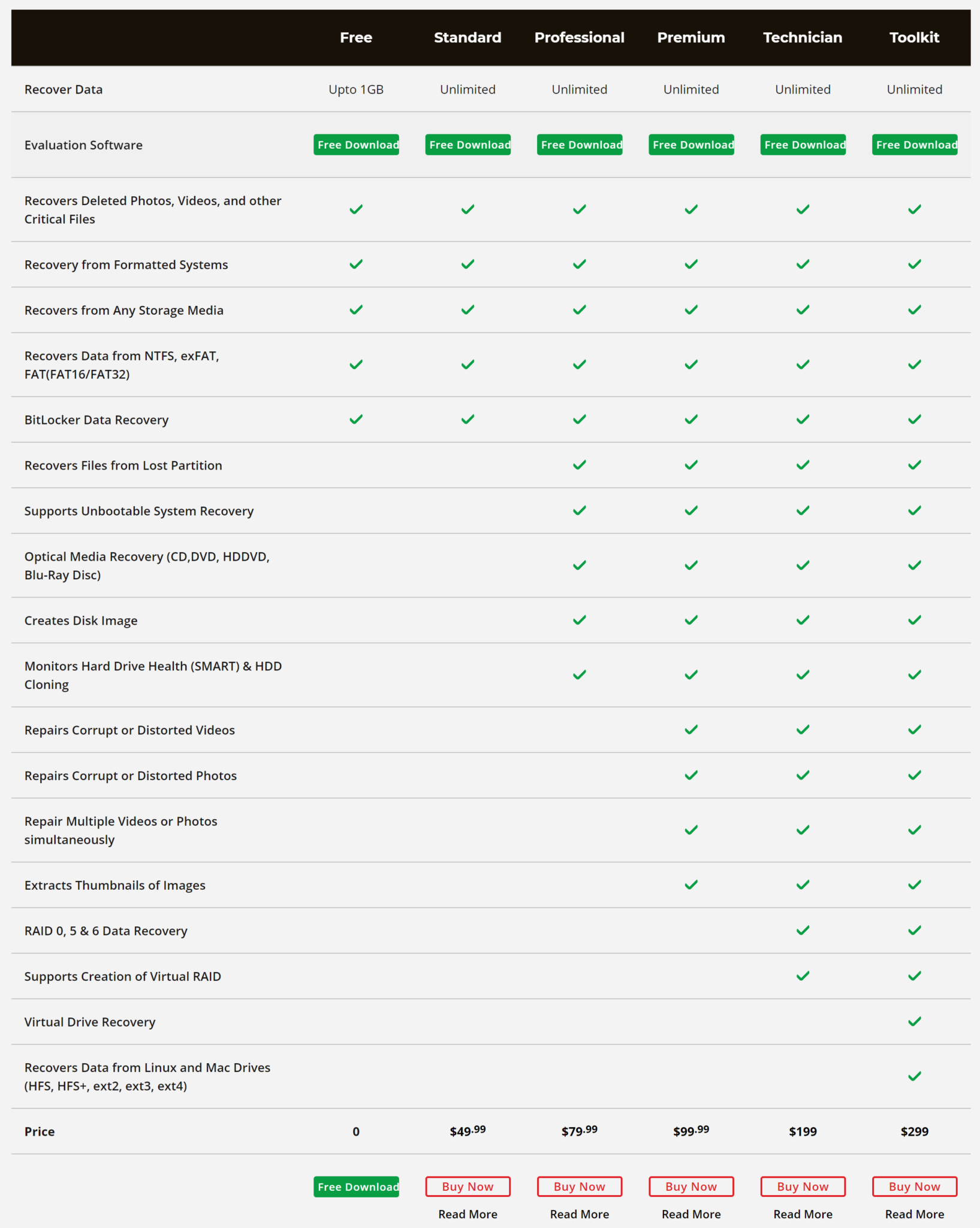This screenshot has height=1228, width=980.
Task: Click Standard checkmark for BitLocker Data Recovery
Action: coord(468,419)
